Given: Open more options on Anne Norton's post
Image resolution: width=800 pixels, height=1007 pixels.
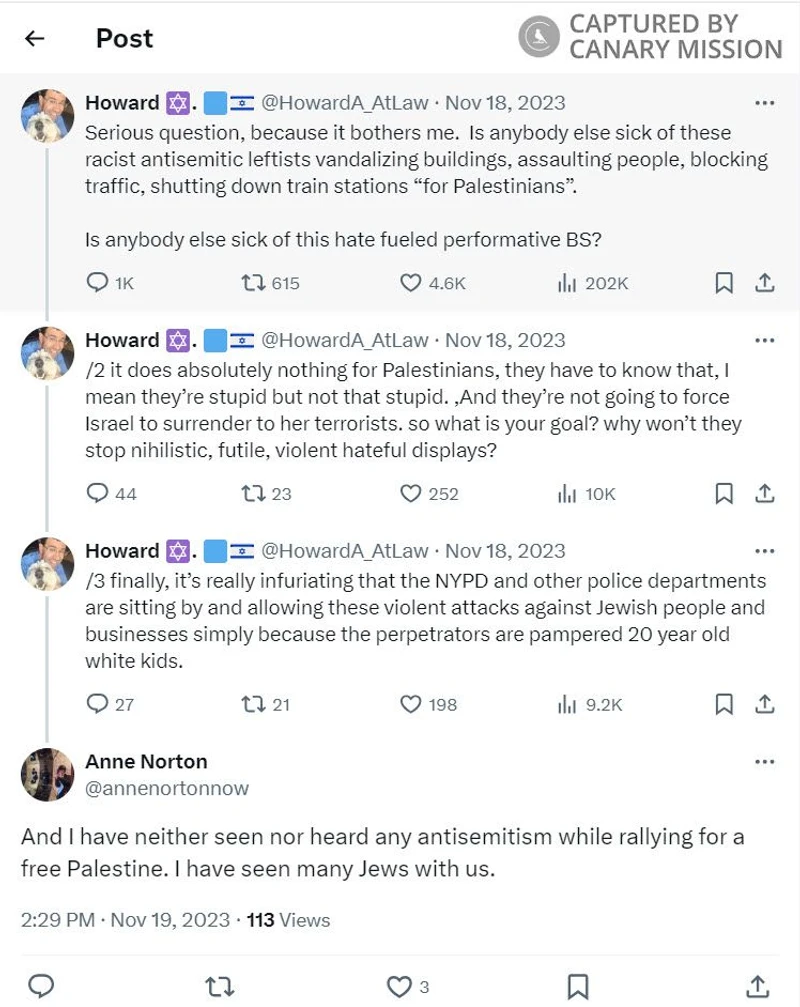Looking at the screenshot, I should click(765, 762).
